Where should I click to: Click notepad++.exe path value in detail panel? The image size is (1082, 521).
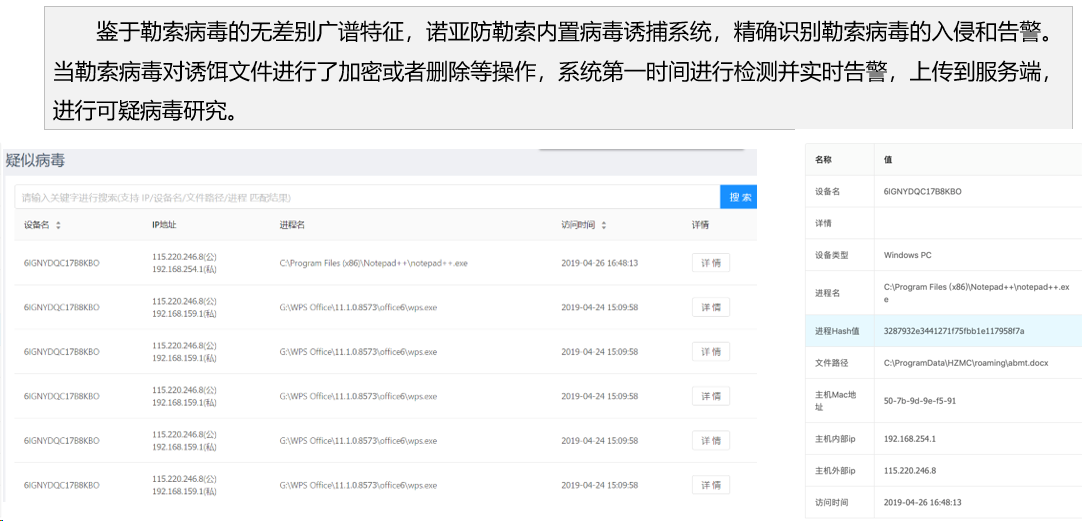click(976, 293)
